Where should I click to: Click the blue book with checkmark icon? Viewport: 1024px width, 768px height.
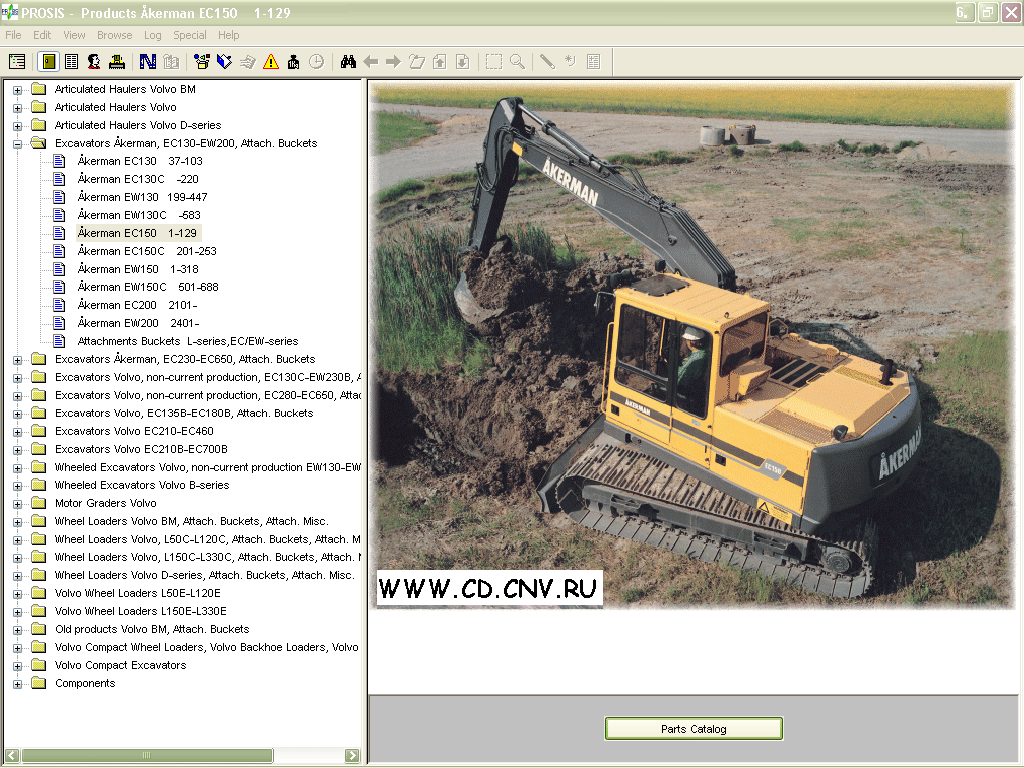pos(224,61)
